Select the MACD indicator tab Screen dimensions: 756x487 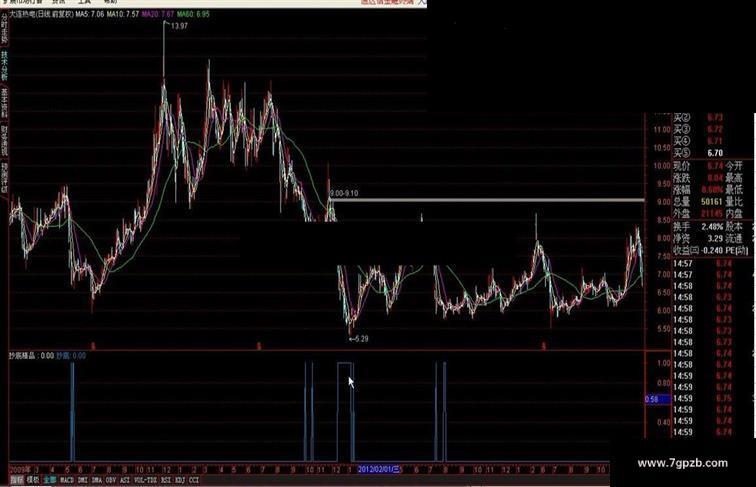(x=67, y=480)
